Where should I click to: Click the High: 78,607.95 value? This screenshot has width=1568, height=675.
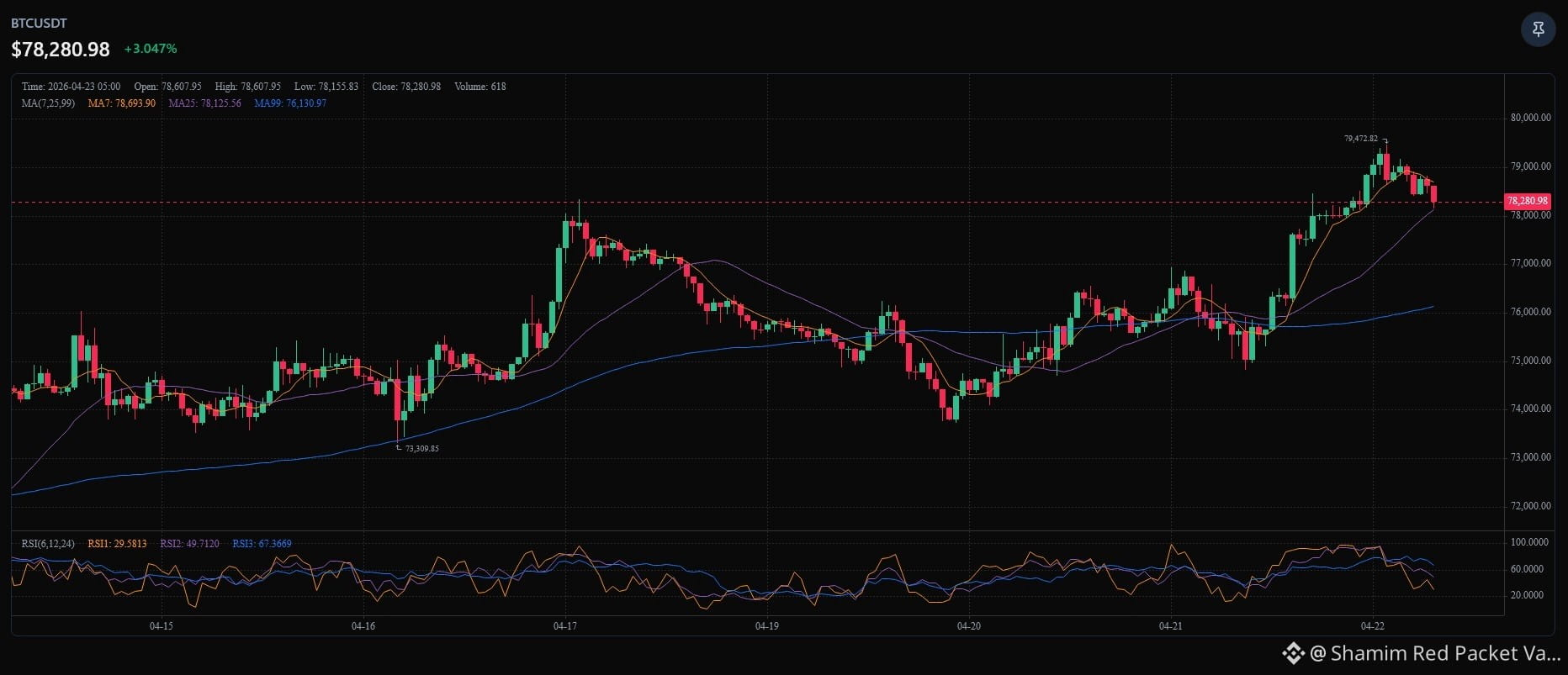tap(248, 87)
